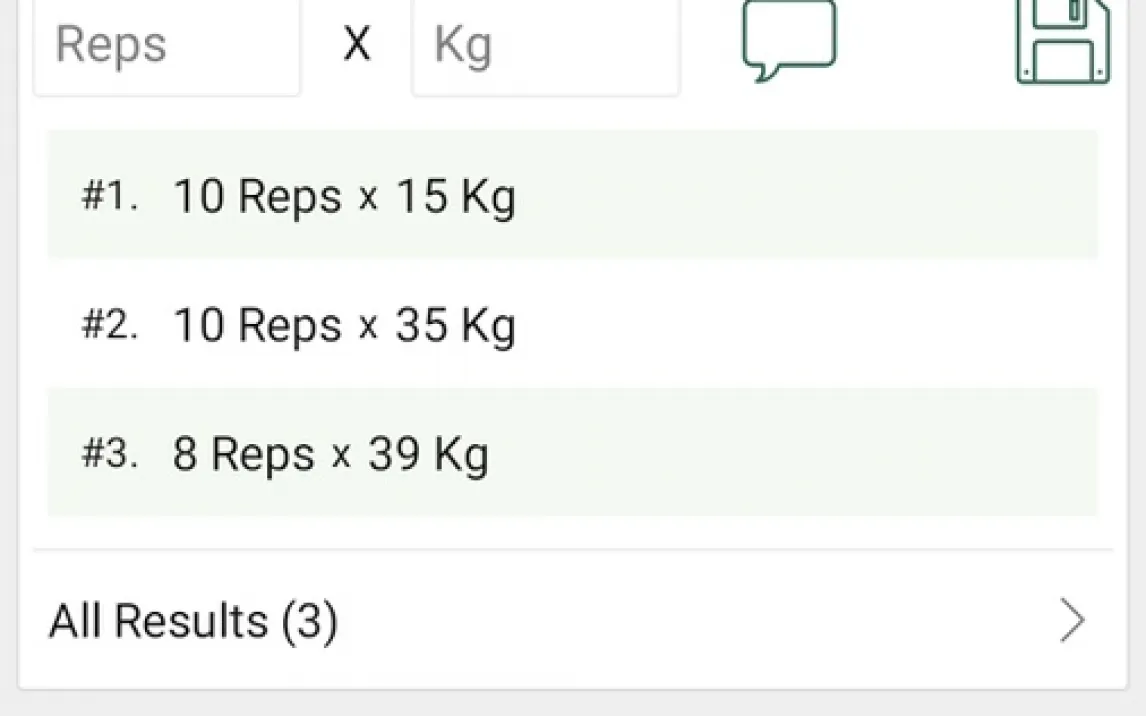Click the 10 Reps text in set #2
This screenshot has width=1146, height=716.
coord(257,325)
